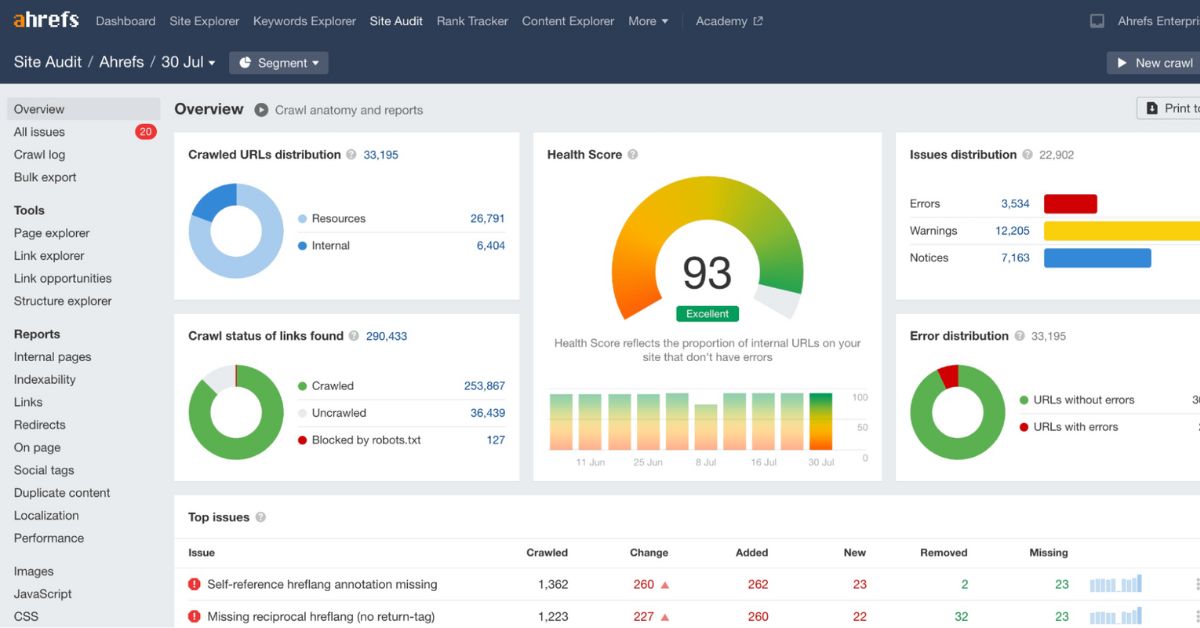1200x628 pixels.
Task: Go to Keywords Explorer
Action: (x=304, y=21)
